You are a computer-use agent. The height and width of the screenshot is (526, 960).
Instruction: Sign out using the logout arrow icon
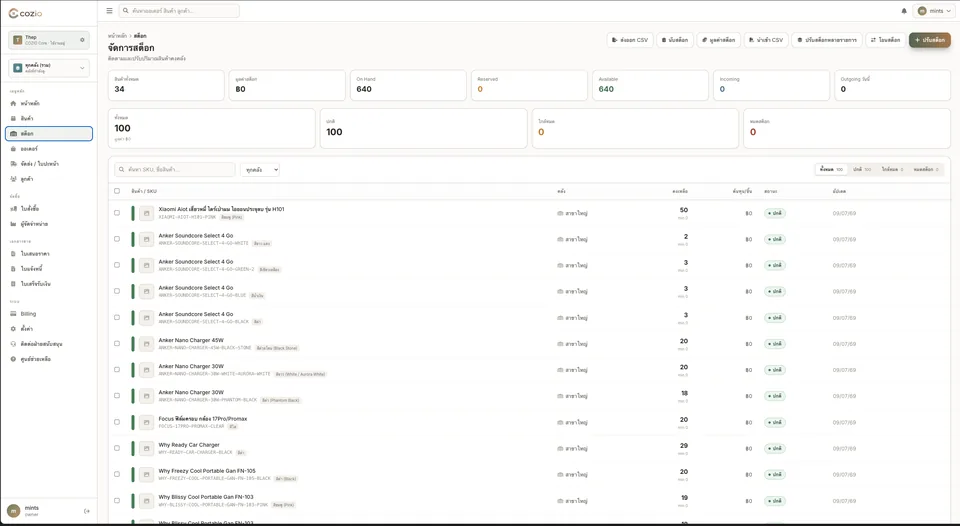click(86, 511)
